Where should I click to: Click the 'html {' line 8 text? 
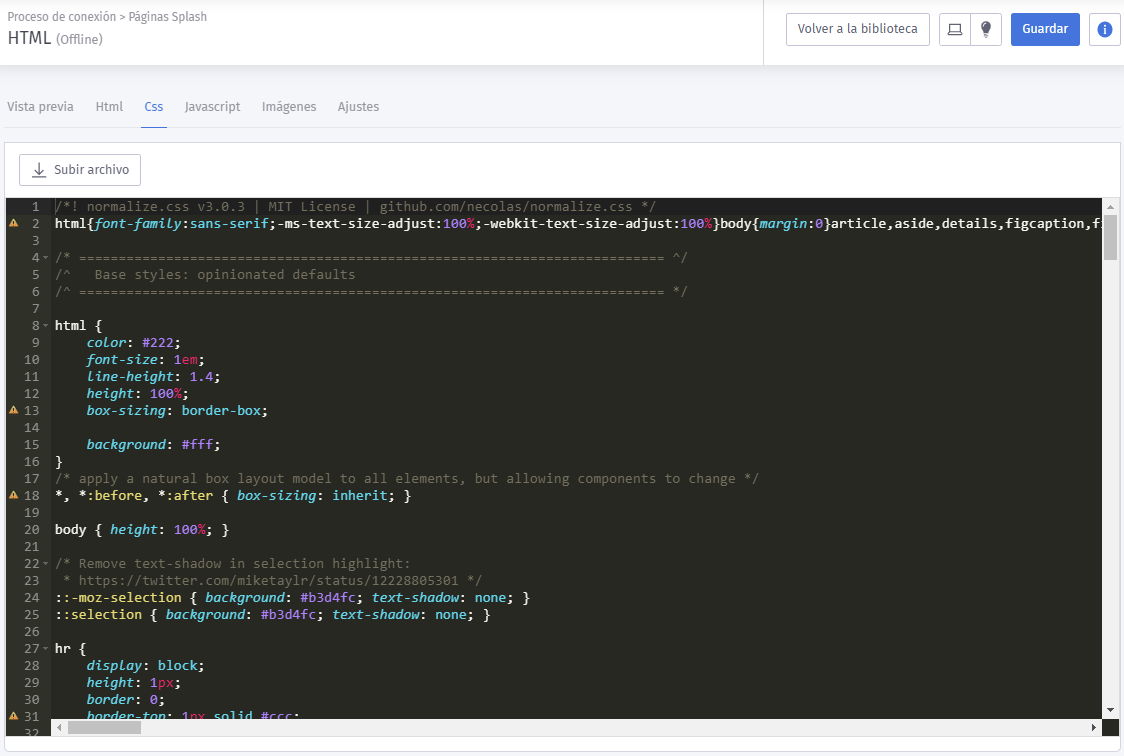click(x=78, y=326)
